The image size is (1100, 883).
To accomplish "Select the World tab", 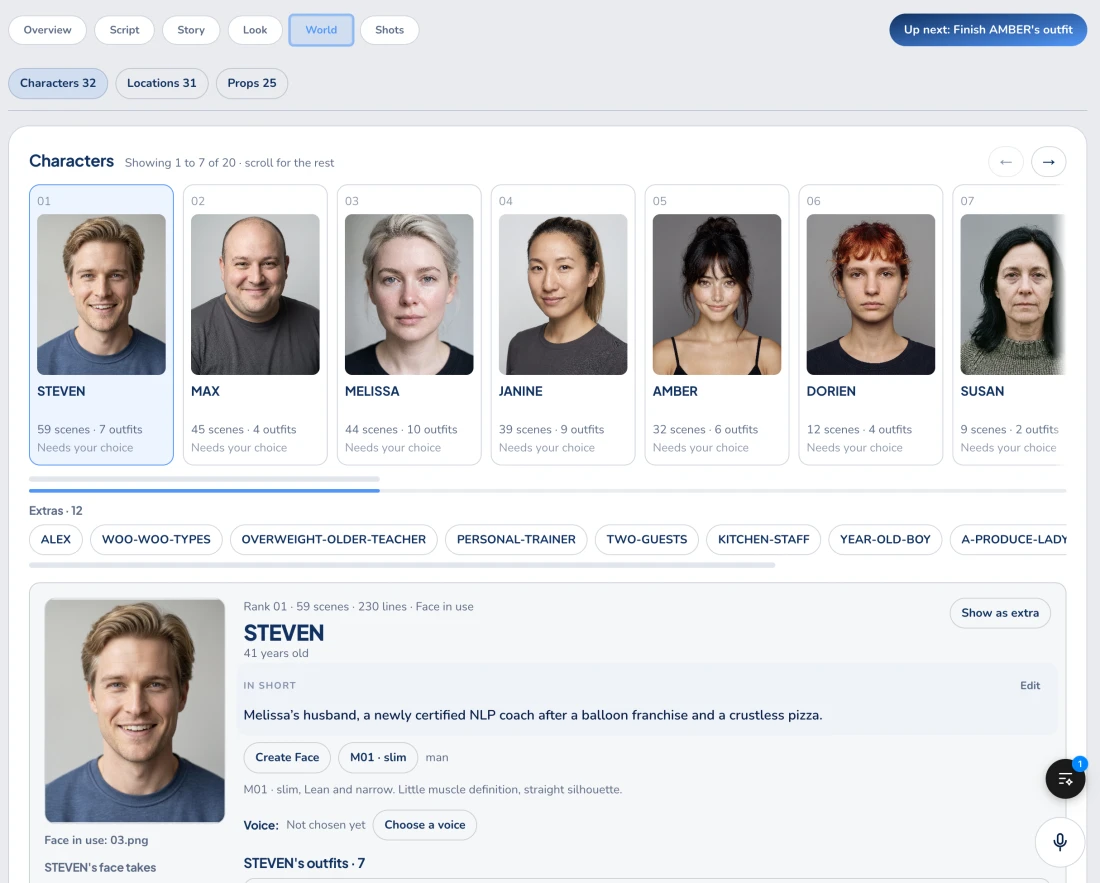I will click(321, 30).
